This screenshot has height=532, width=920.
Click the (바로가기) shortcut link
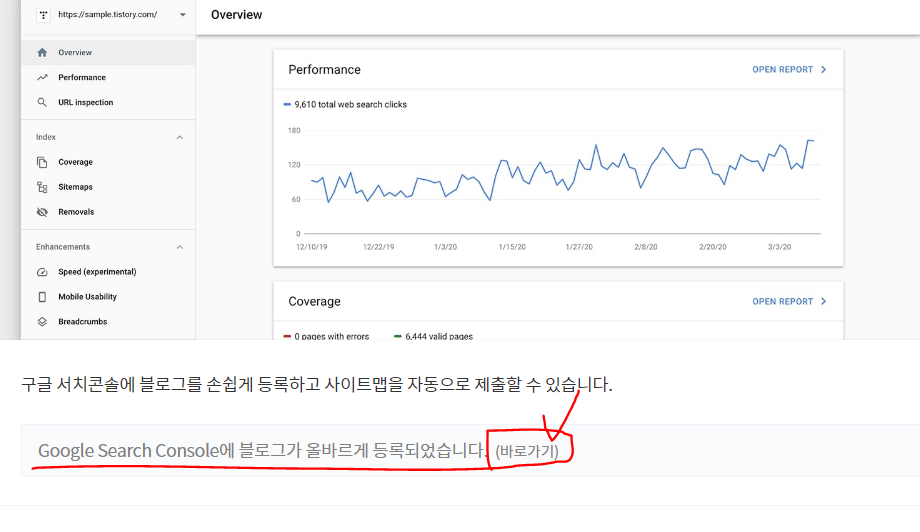pos(527,451)
